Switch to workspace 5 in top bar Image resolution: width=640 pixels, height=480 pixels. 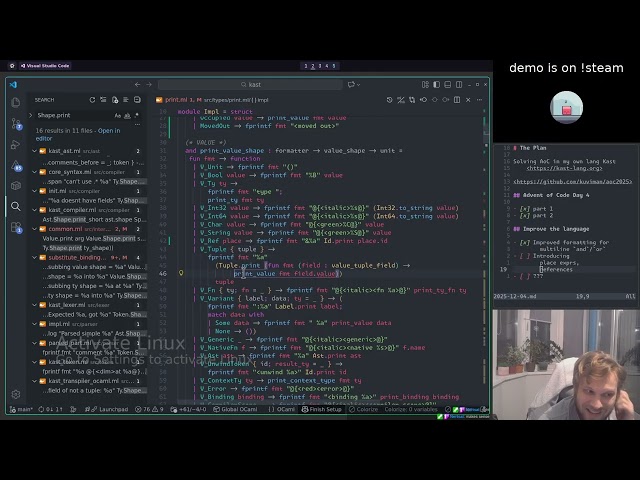pos(333,66)
